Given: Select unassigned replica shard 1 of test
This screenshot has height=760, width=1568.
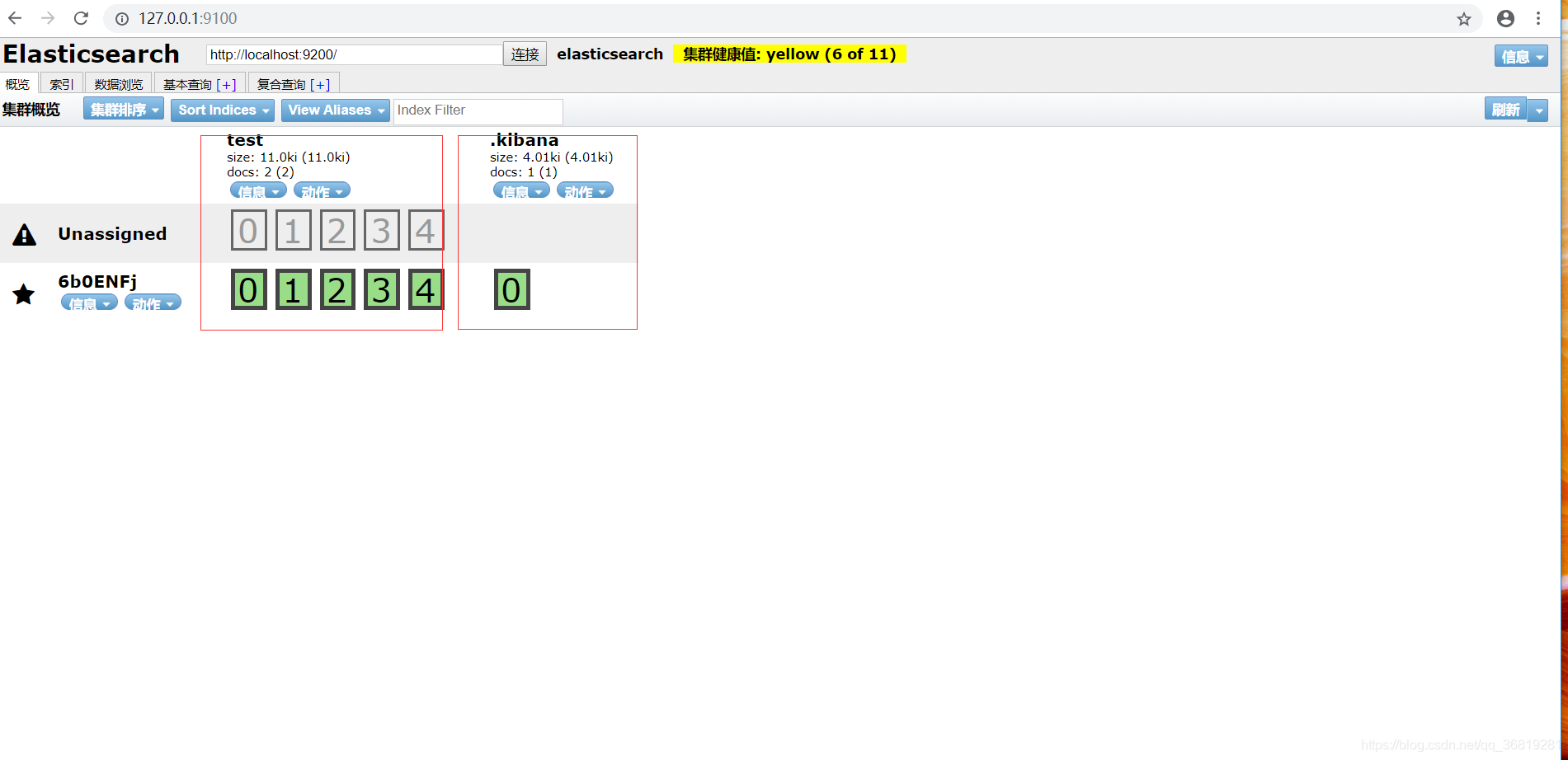Looking at the screenshot, I should (293, 231).
